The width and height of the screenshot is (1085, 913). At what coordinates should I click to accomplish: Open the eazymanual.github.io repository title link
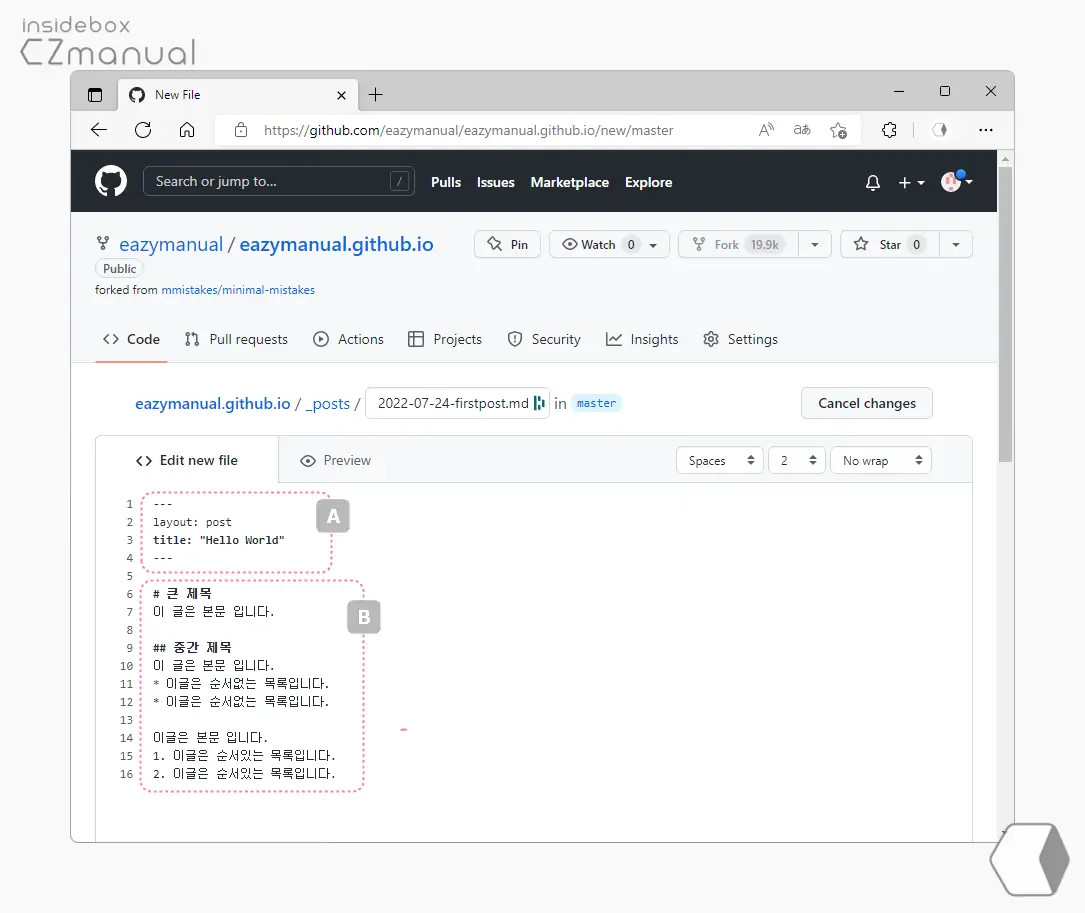tap(336, 244)
